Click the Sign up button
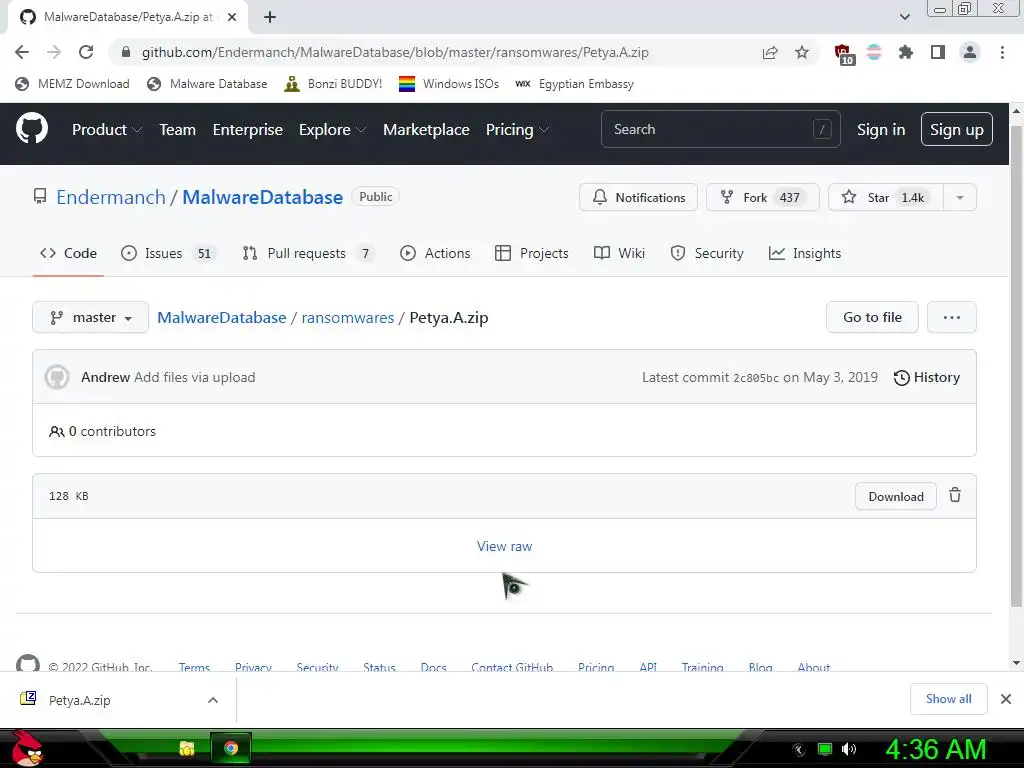The width and height of the screenshot is (1024, 768). pos(957,129)
